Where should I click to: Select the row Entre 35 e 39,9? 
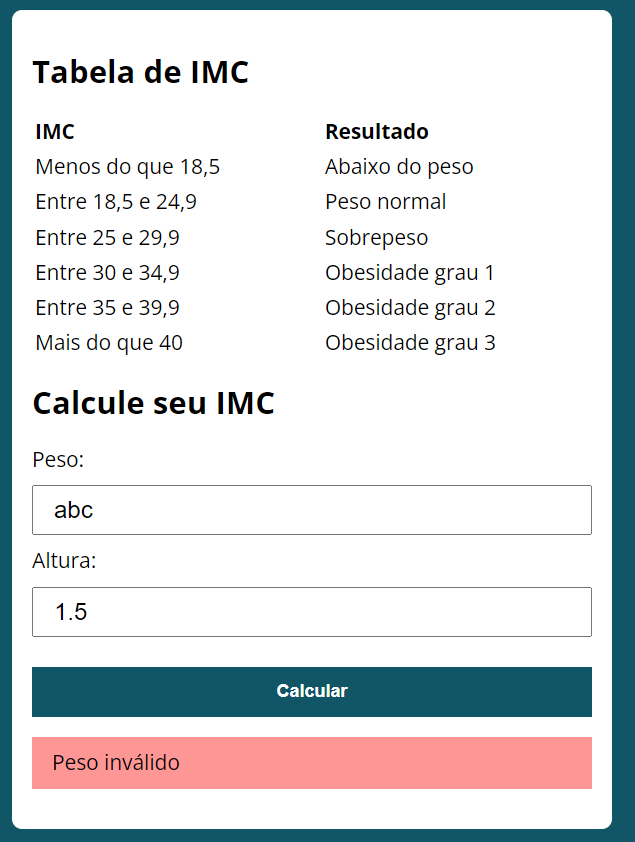click(106, 307)
